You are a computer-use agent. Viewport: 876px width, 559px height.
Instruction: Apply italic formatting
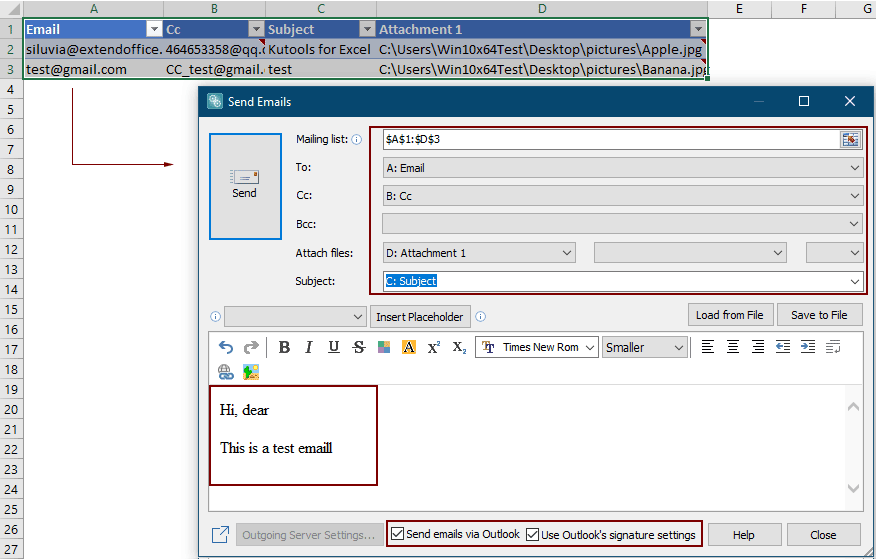point(309,347)
